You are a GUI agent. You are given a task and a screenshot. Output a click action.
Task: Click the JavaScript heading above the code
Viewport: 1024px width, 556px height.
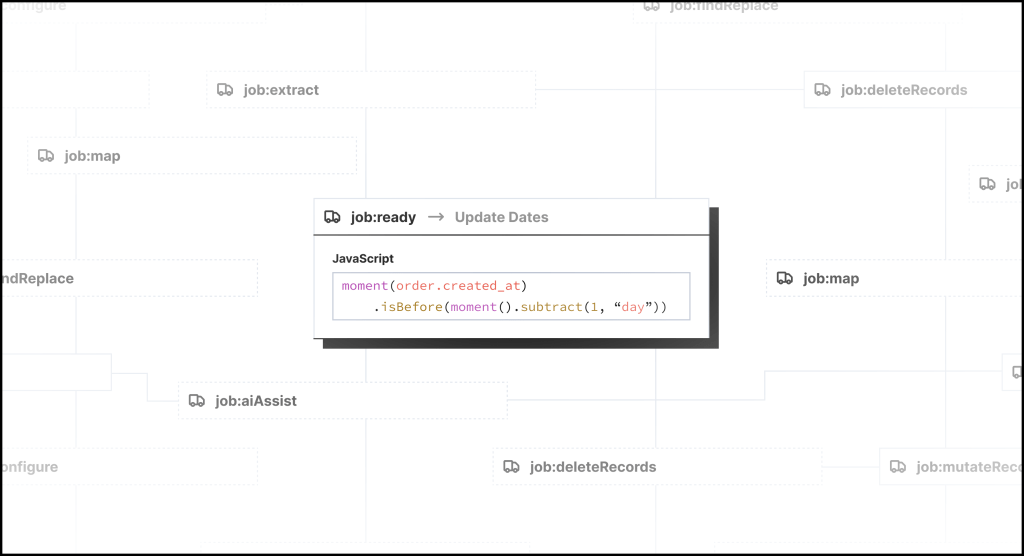363,258
